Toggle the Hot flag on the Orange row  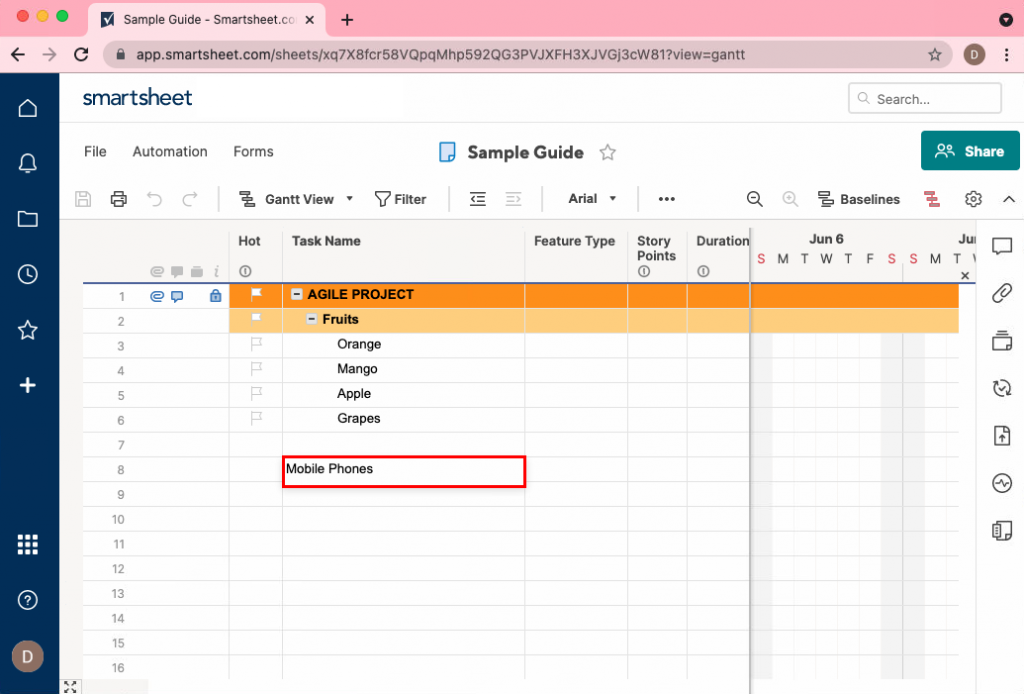coord(255,344)
